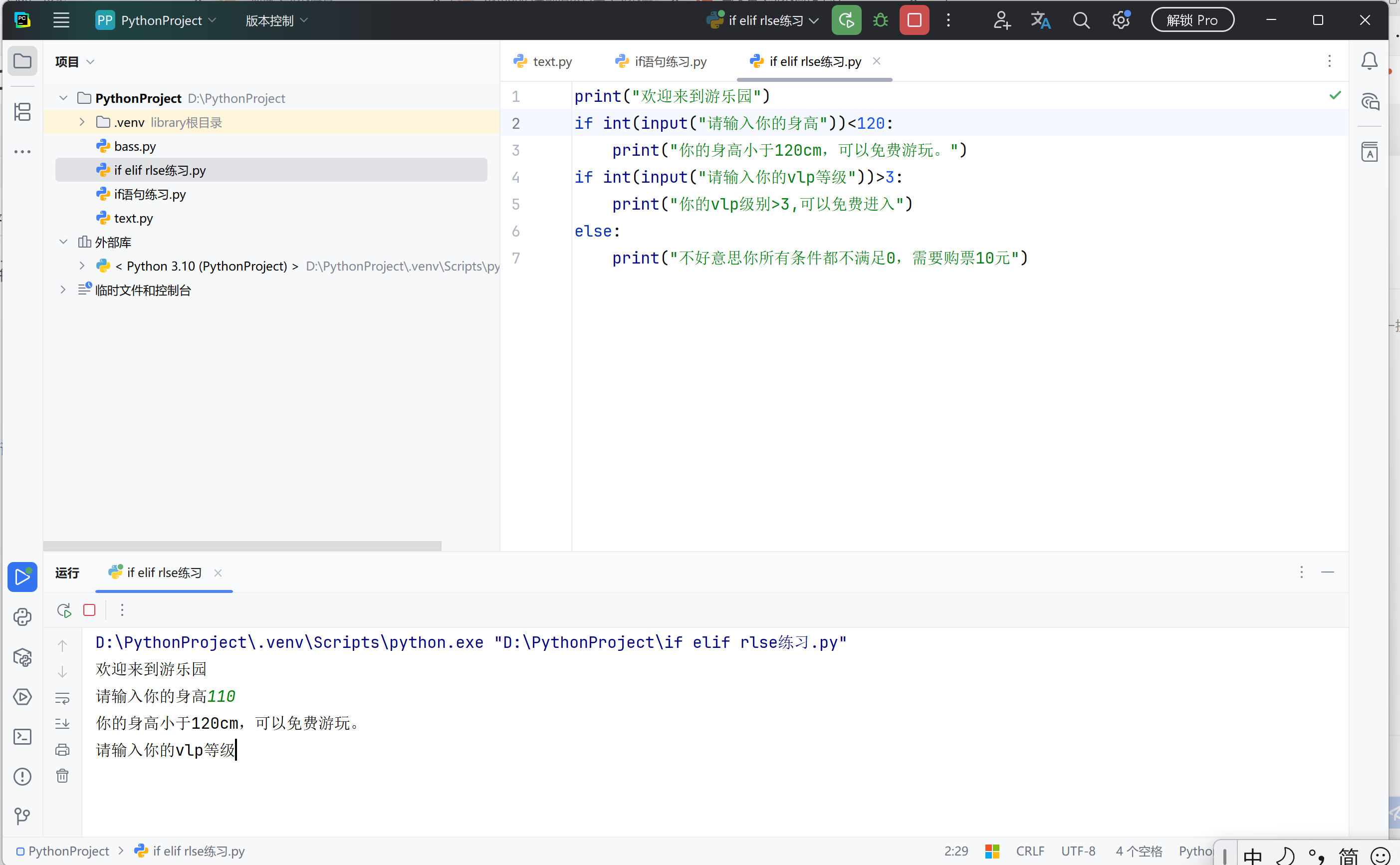Stop the running program with the red stop button
This screenshot has width=1400, height=865.
pyautogui.click(x=914, y=20)
